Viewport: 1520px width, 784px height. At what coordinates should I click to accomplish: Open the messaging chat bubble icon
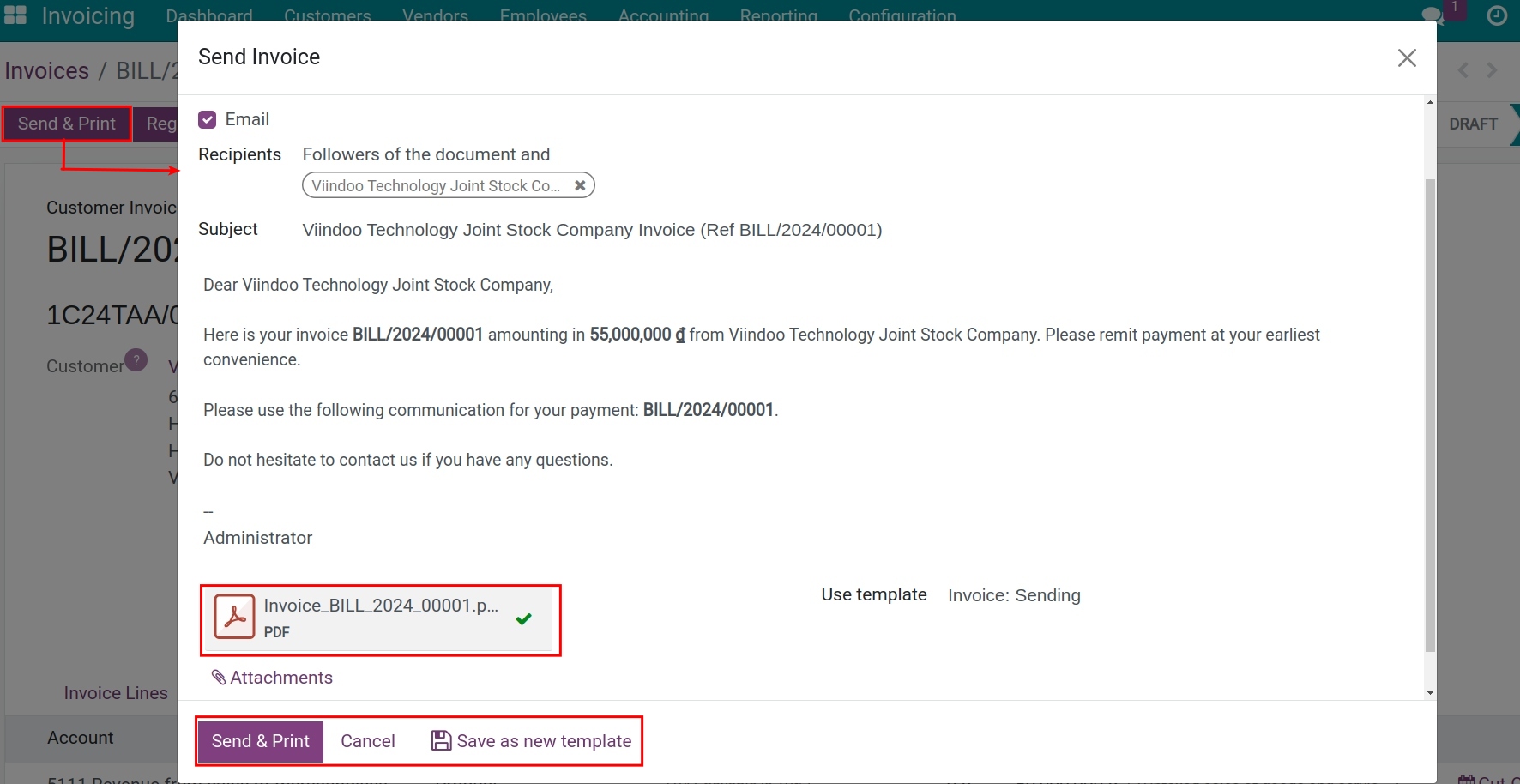click(1431, 15)
